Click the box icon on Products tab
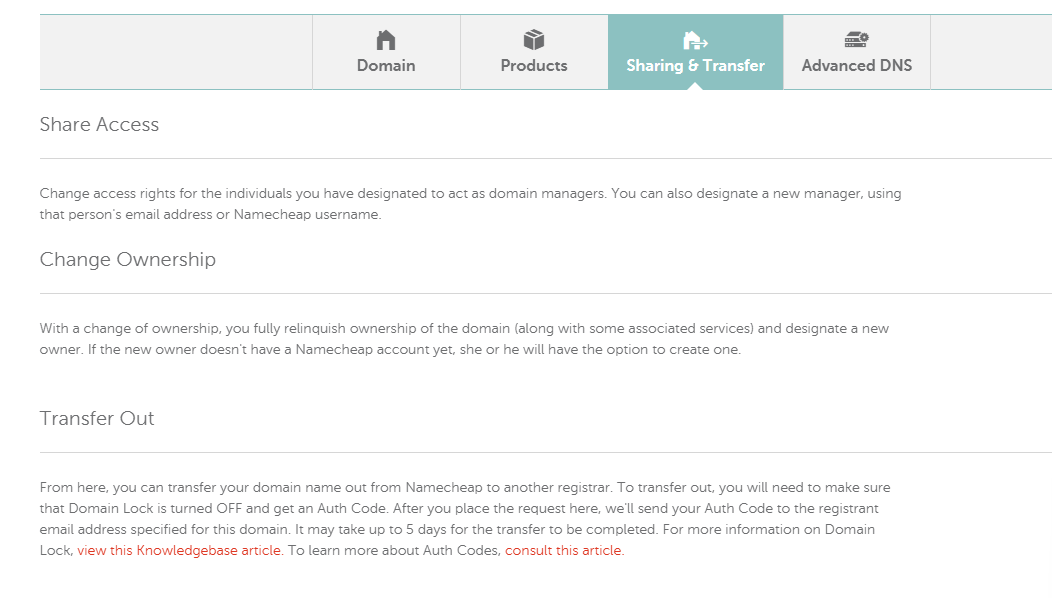Image resolution: width=1052 pixels, height=598 pixels. pyautogui.click(x=534, y=40)
